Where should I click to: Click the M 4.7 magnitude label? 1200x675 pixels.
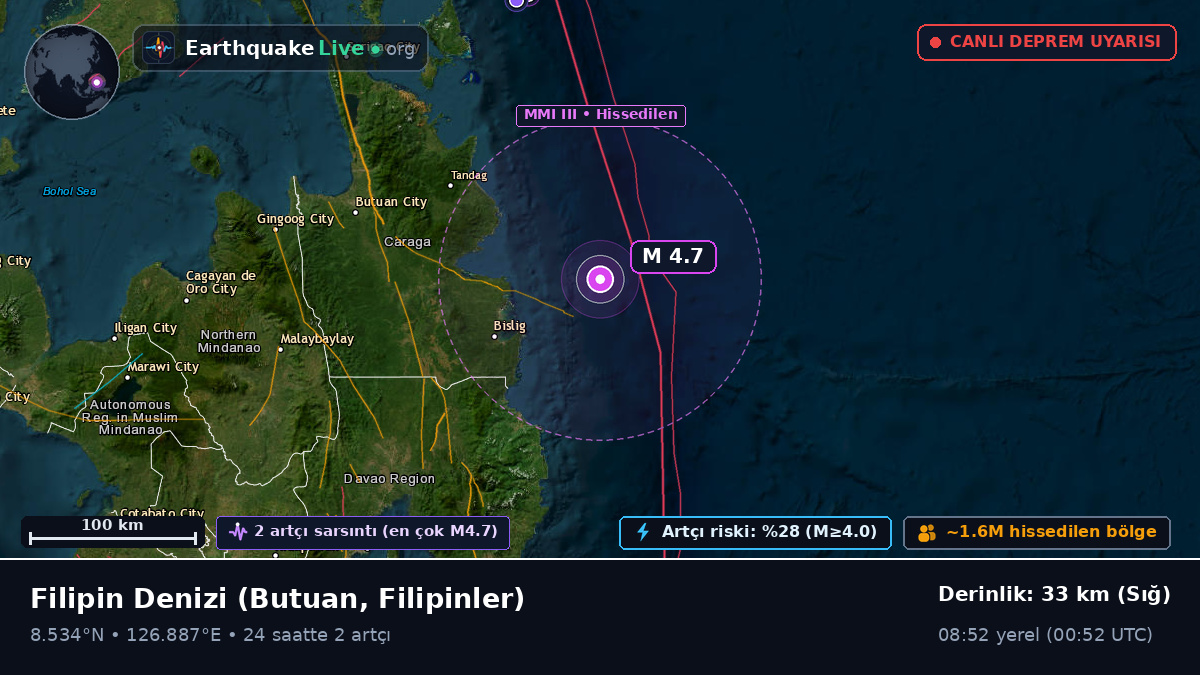673,257
